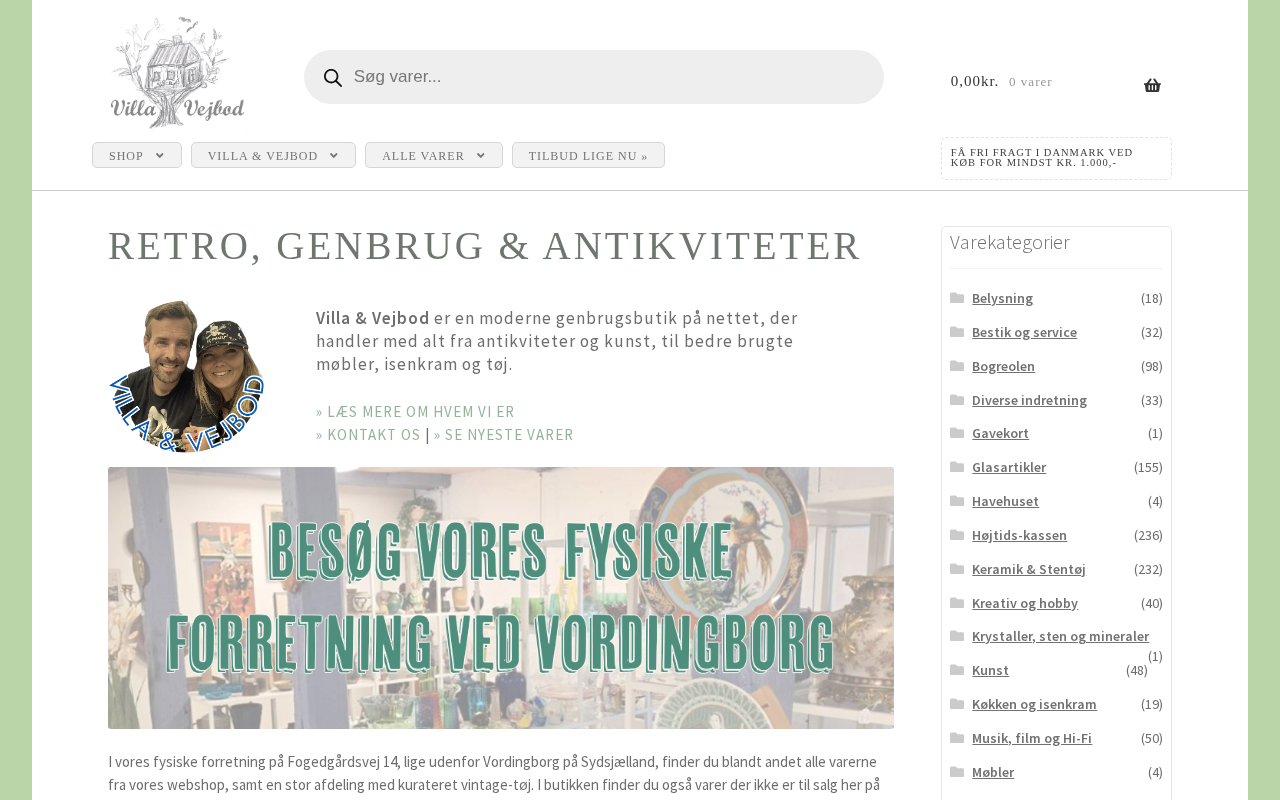Open Læs mere om hvem vi er

point(415,412)
